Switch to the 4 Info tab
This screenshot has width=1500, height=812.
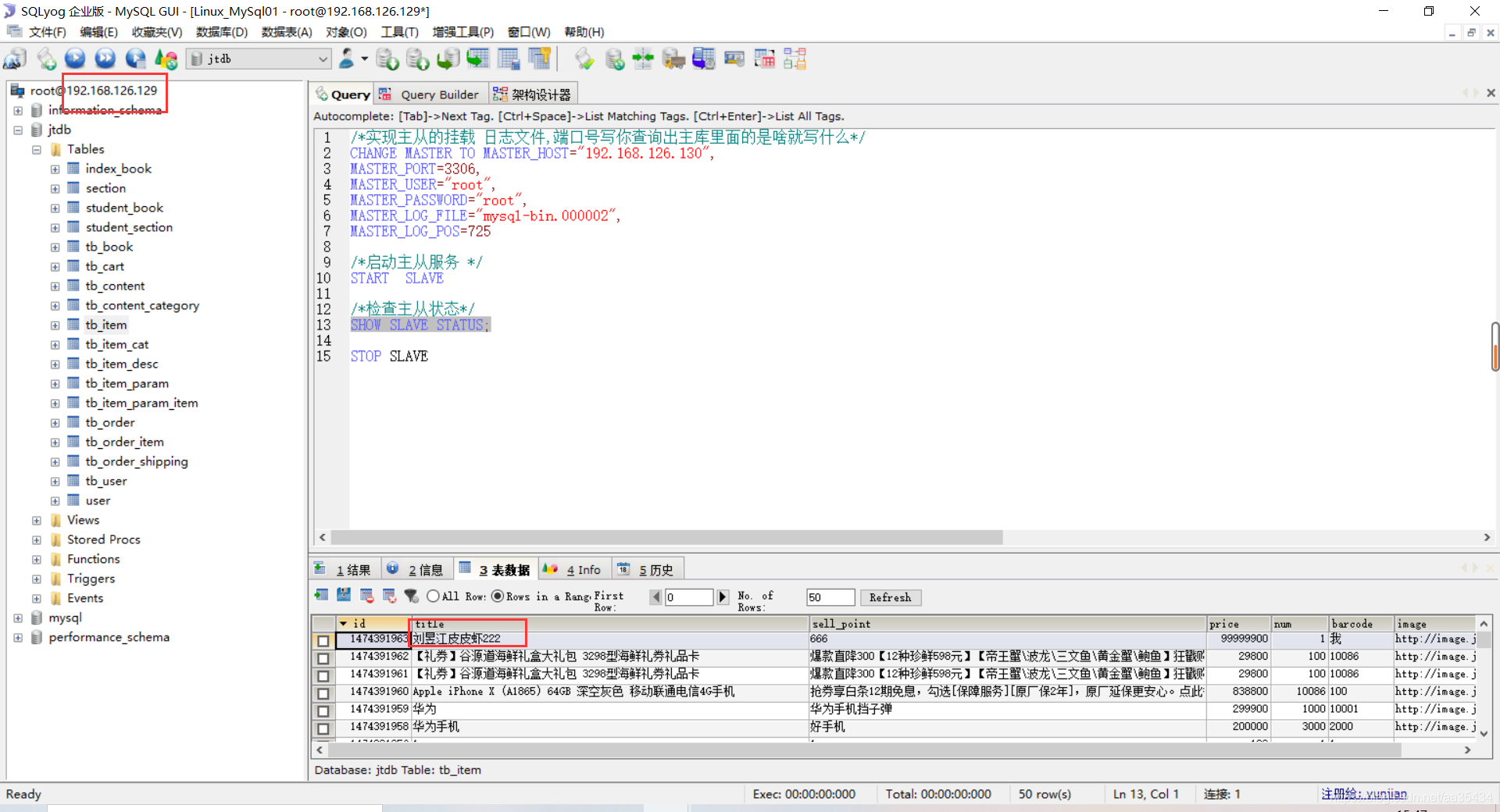pos(573,569)
